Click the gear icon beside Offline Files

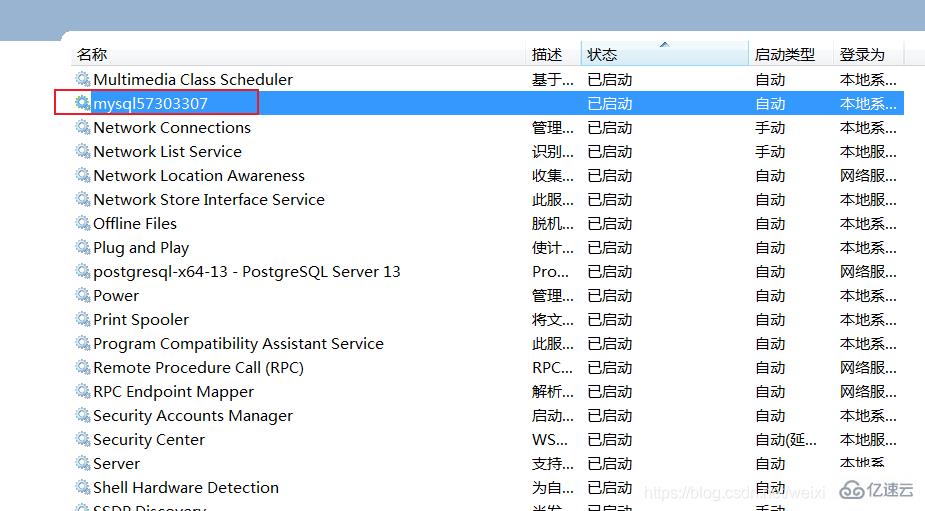pos(83,224)
